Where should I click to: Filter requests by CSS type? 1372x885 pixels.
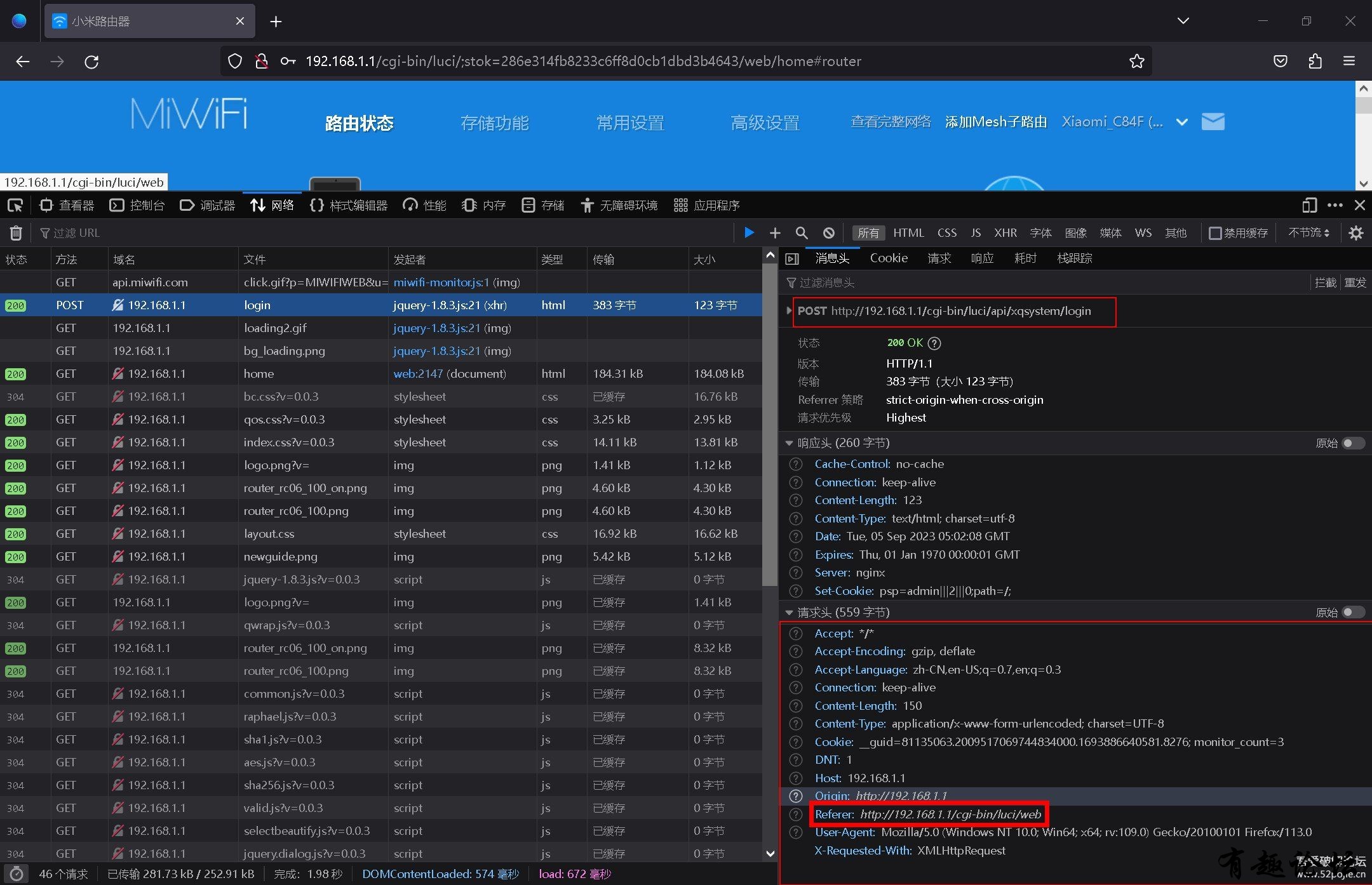coord(947,233)
